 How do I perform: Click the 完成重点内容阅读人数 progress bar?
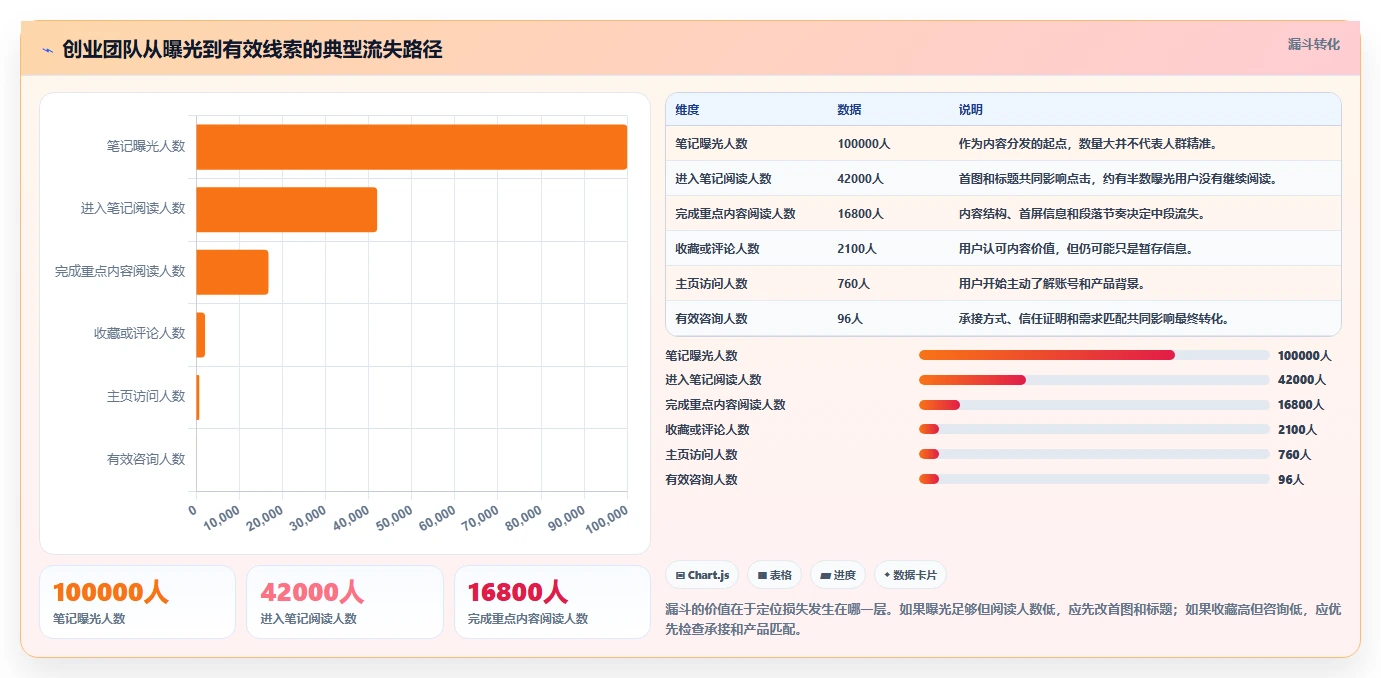click(1094, 405)
